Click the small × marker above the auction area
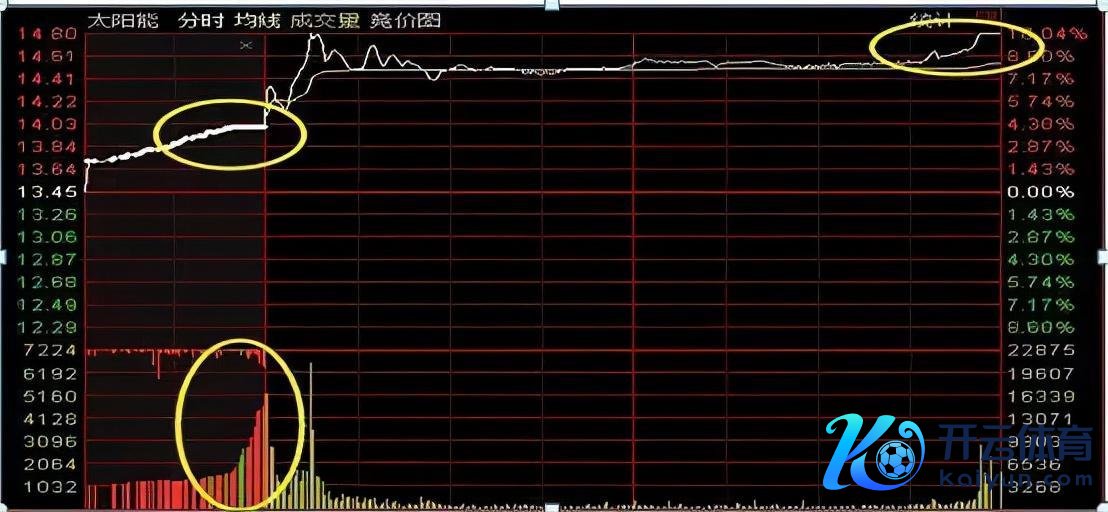The width and height of the screenshot is (1108, 512). point(247,45)
